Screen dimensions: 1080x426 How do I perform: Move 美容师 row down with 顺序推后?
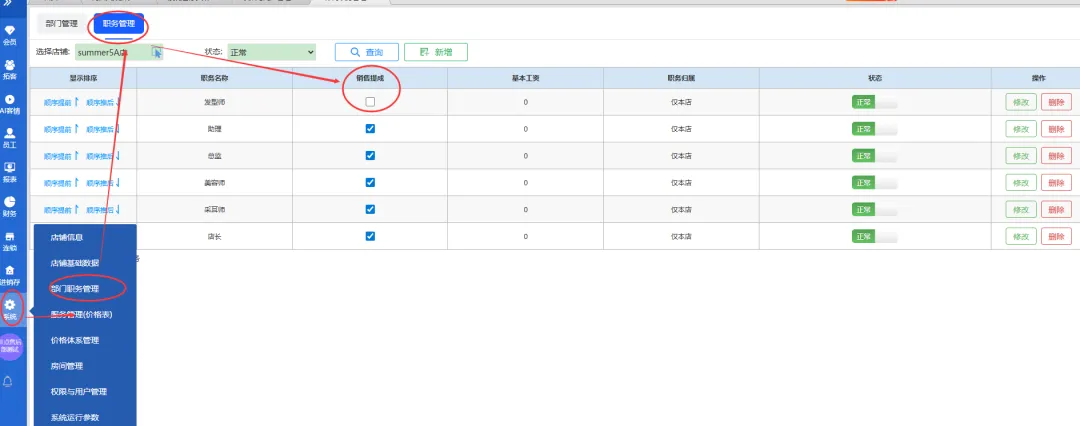point(103,183)
